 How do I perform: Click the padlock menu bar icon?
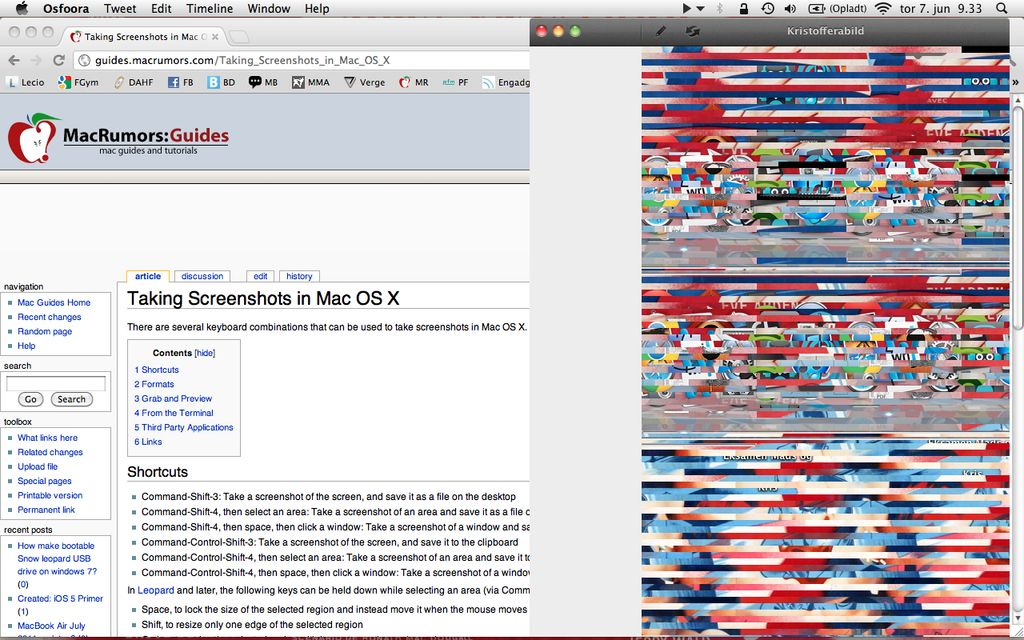743,8
